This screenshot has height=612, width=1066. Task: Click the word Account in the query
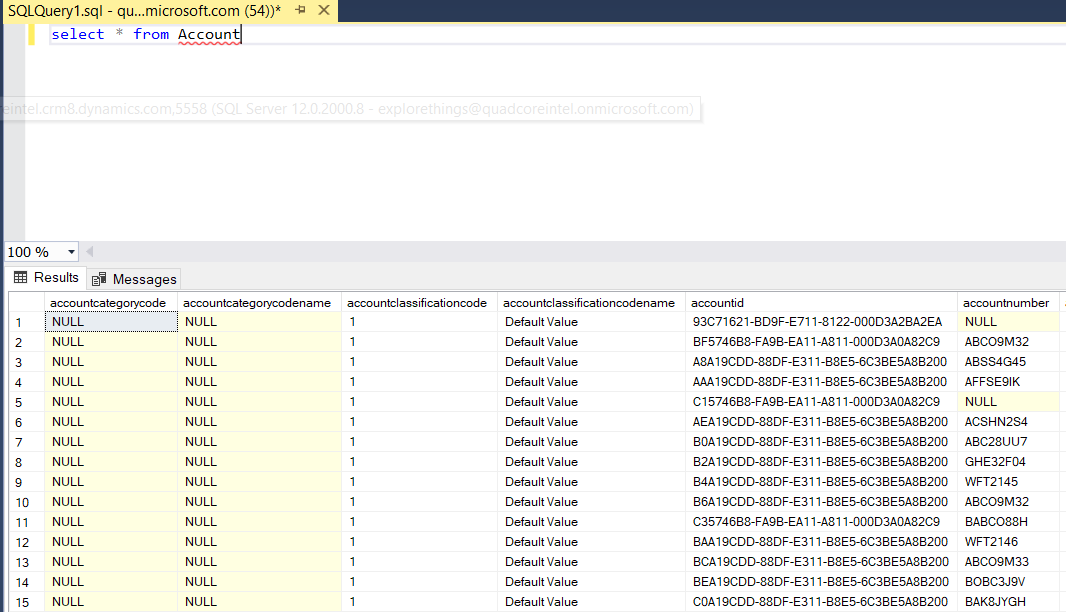pos(208,34)
